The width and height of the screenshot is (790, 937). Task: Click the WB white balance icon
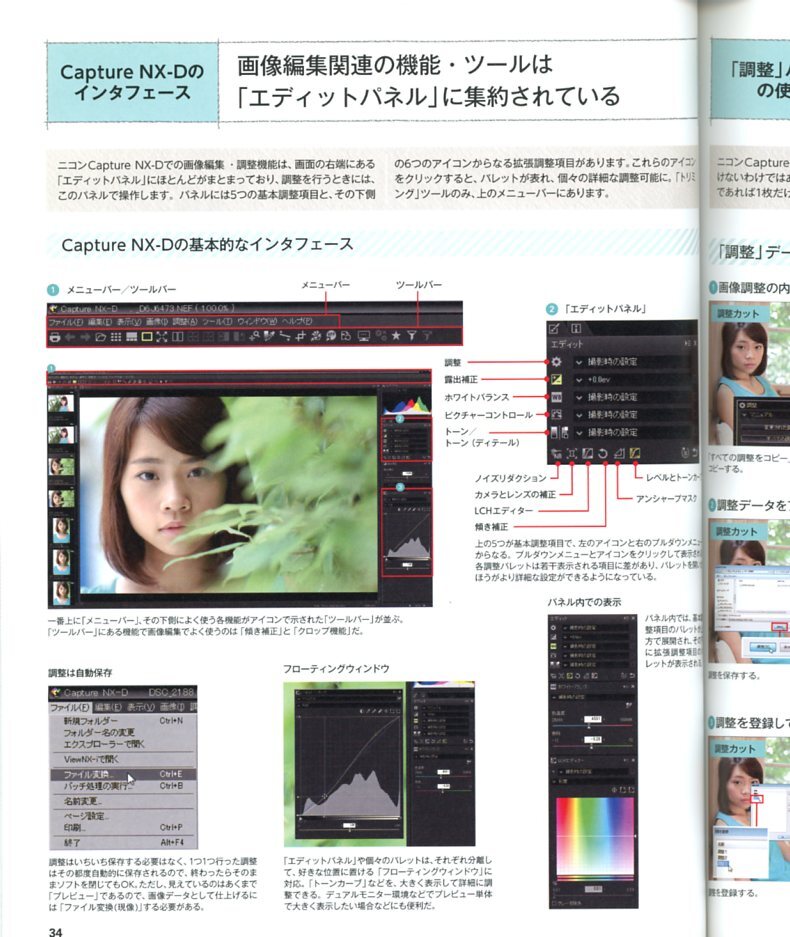point(556,397)
